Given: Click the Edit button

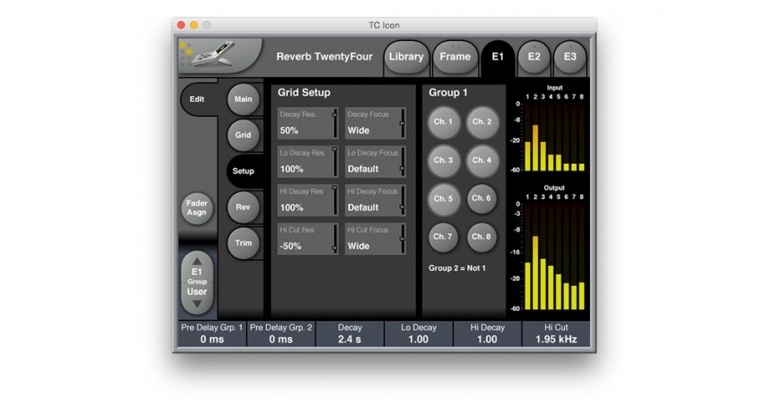Looking at the screenshot, I should tap(197, 99).
